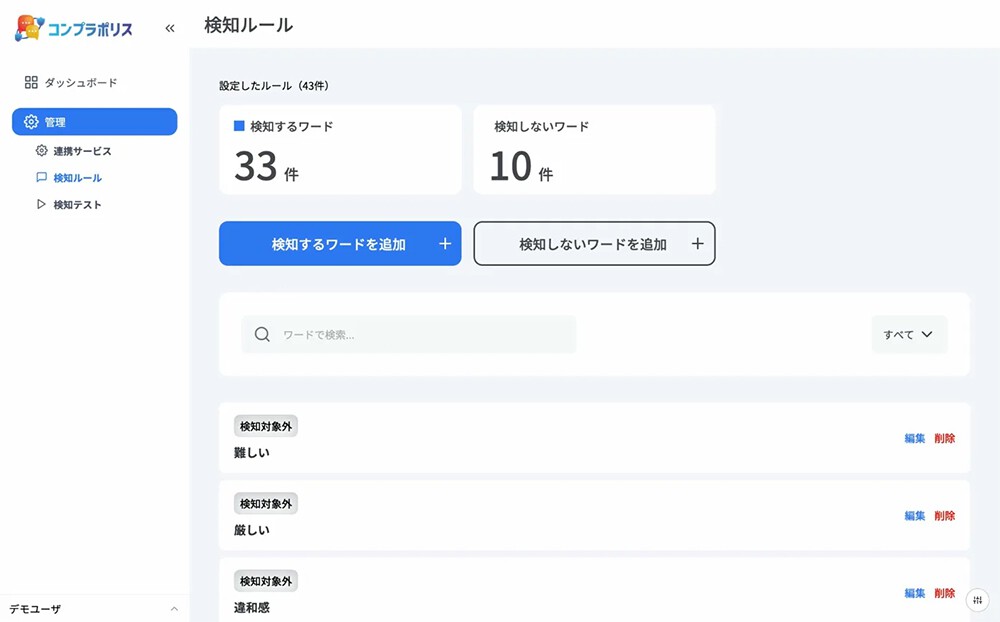1000x622 pixels.
Task: Click 編集 link for the word 難しい
Action: (x=915, y=437)
